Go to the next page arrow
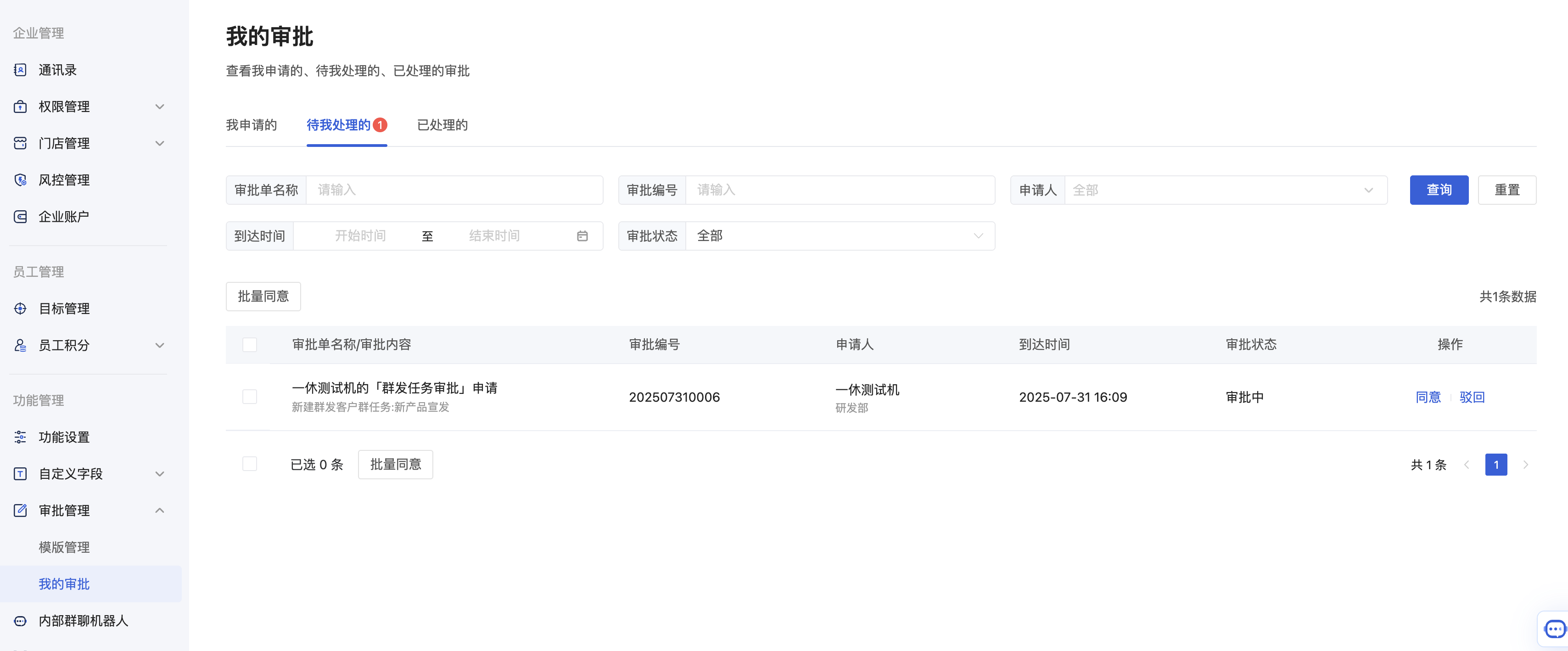 click(1525, 465)
